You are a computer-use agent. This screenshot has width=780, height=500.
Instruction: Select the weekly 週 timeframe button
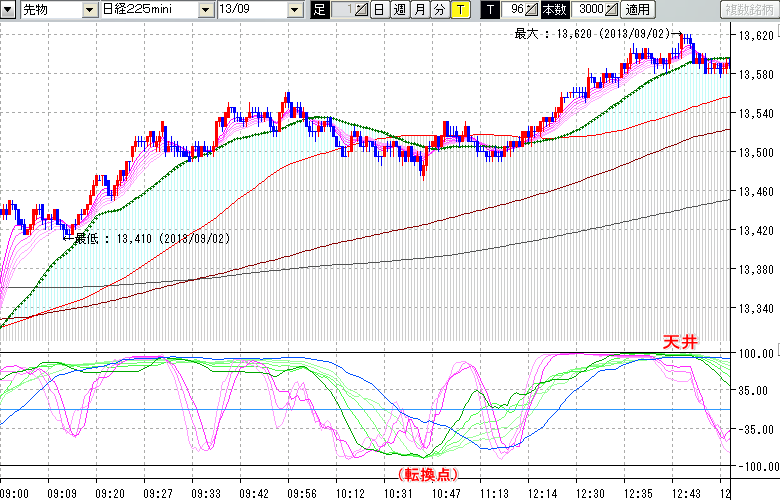(398, 9)
